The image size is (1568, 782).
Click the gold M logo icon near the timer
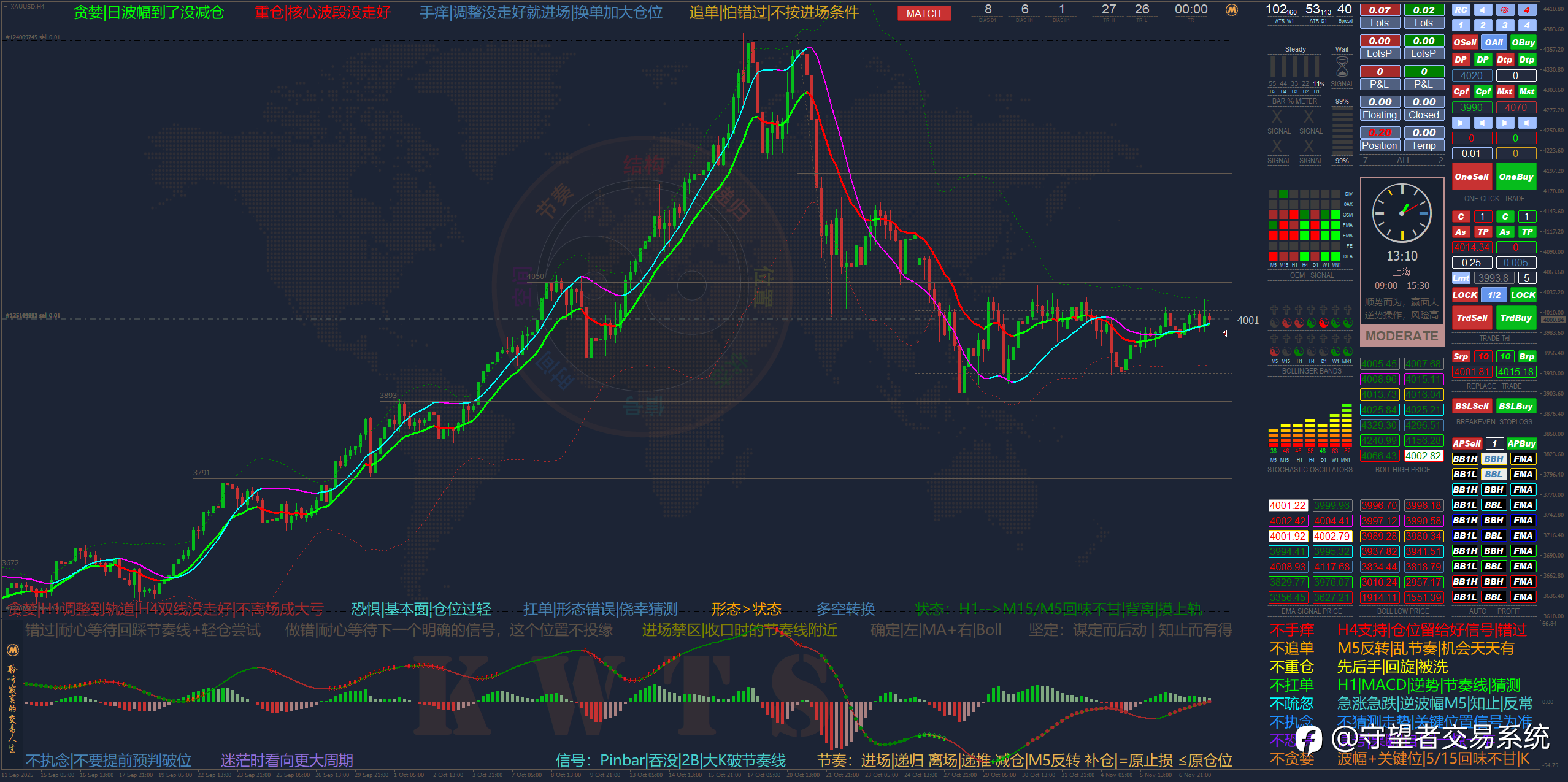pyautogui.click(x=1231, y=10)
